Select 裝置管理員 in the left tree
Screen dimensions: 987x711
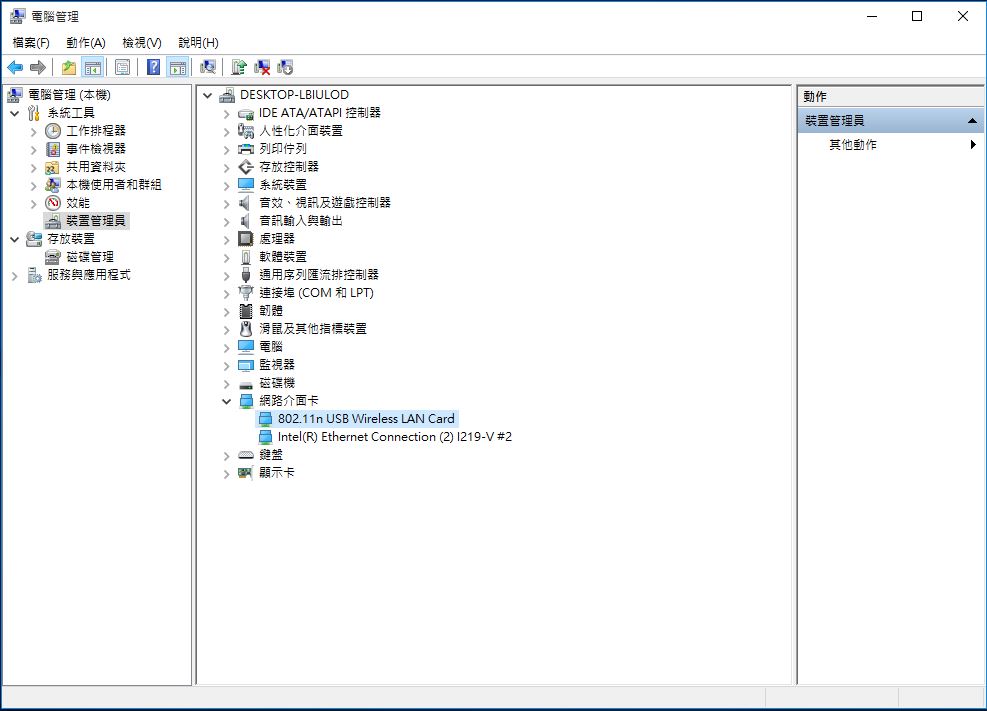pos(96,221)
